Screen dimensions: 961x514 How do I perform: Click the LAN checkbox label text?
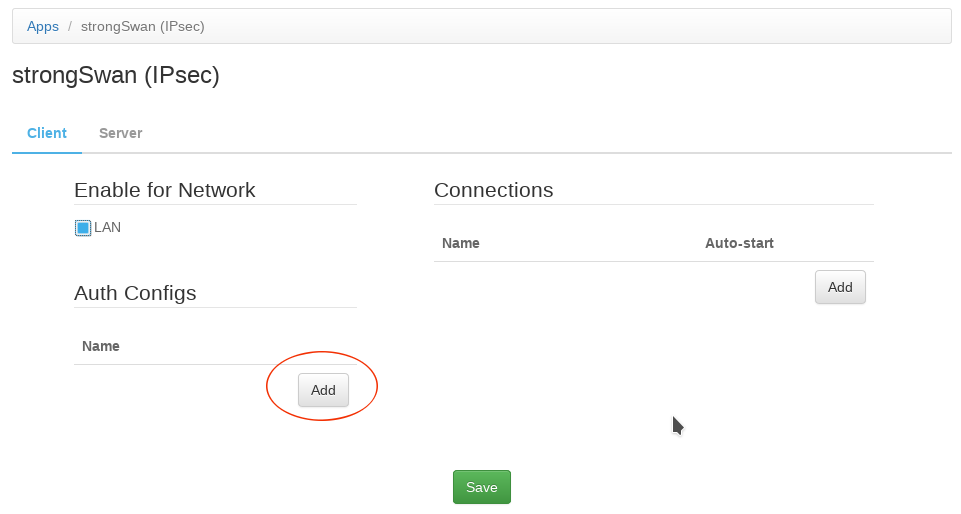point(107,228)
